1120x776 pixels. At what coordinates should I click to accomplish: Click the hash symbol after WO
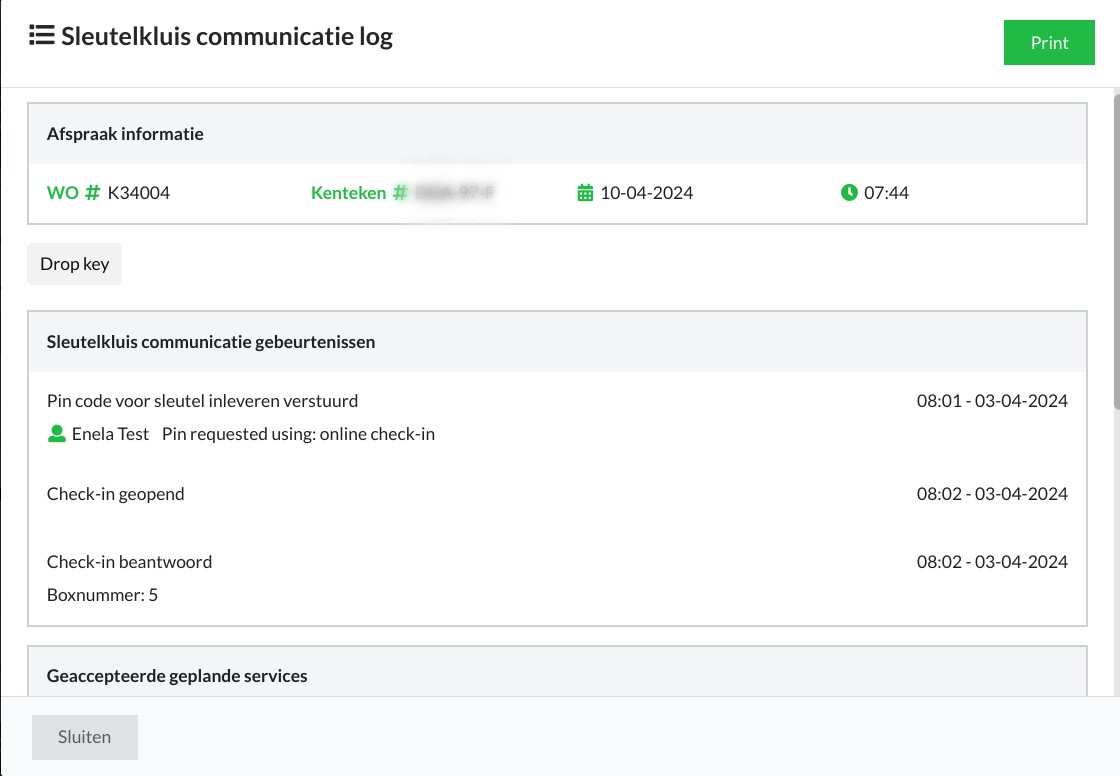pyautogui.click(x=92, y=193)
